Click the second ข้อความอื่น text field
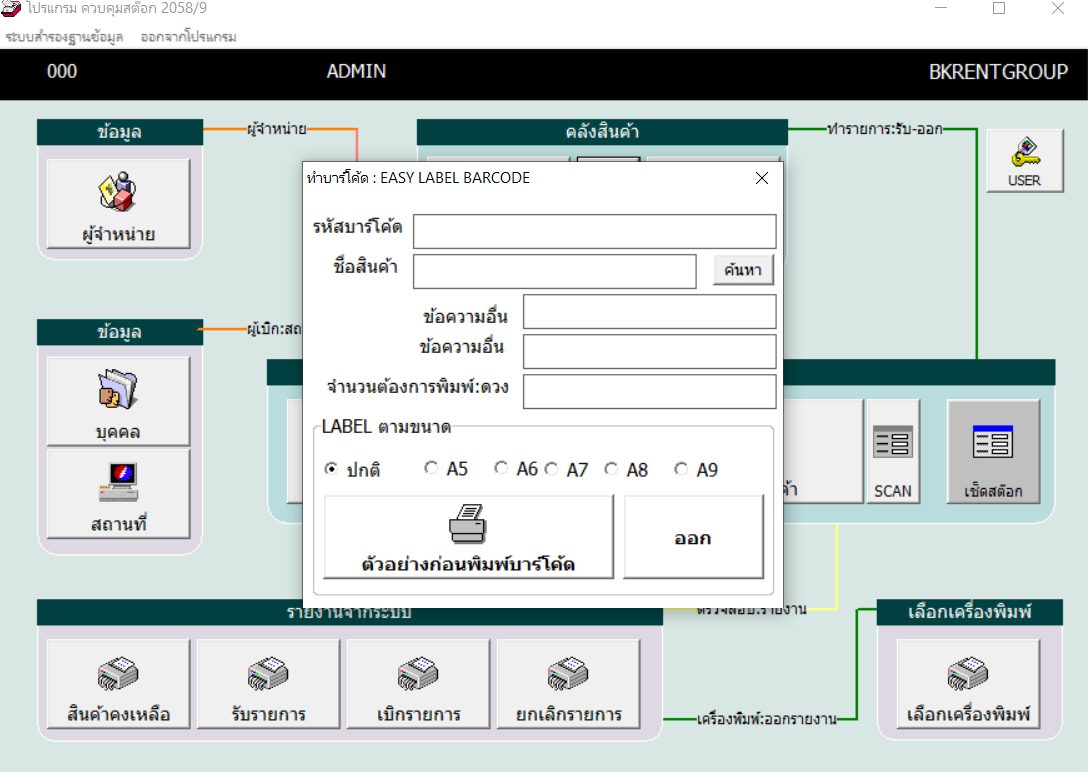Screen dimensions: 1088x772 pyautogui.click(x=649, y=352)
